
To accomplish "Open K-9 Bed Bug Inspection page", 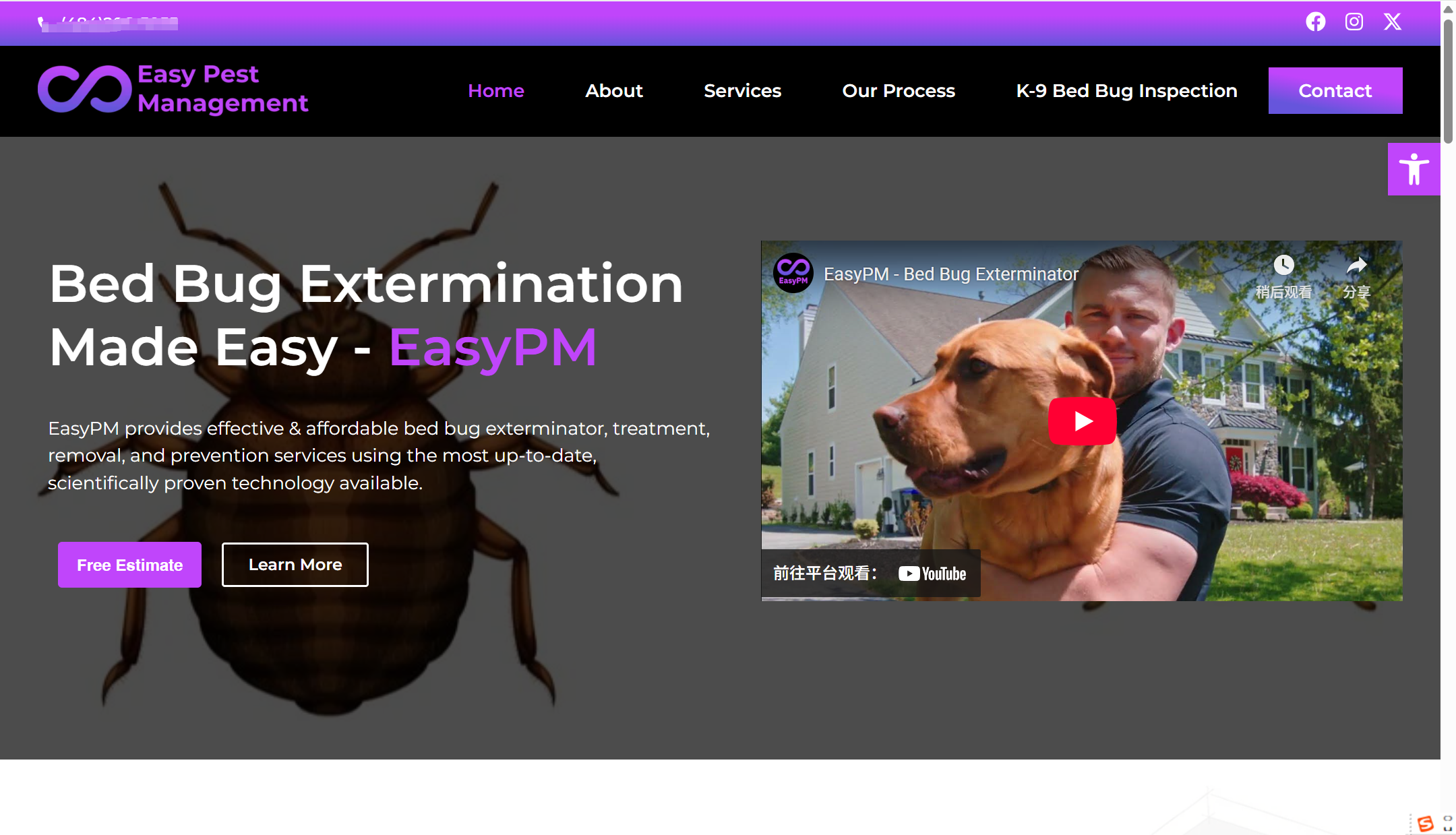I will click(1126, 91).
